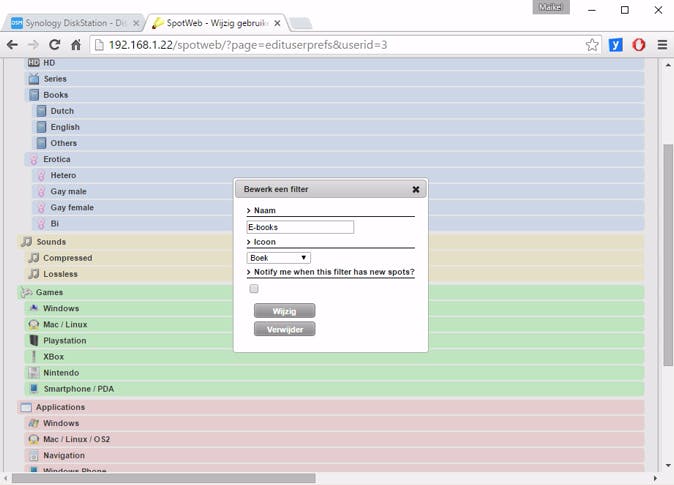Viewport: 674px width, 485px height.
Task: Click the Dutch books icon
Action: coord(41,111)
